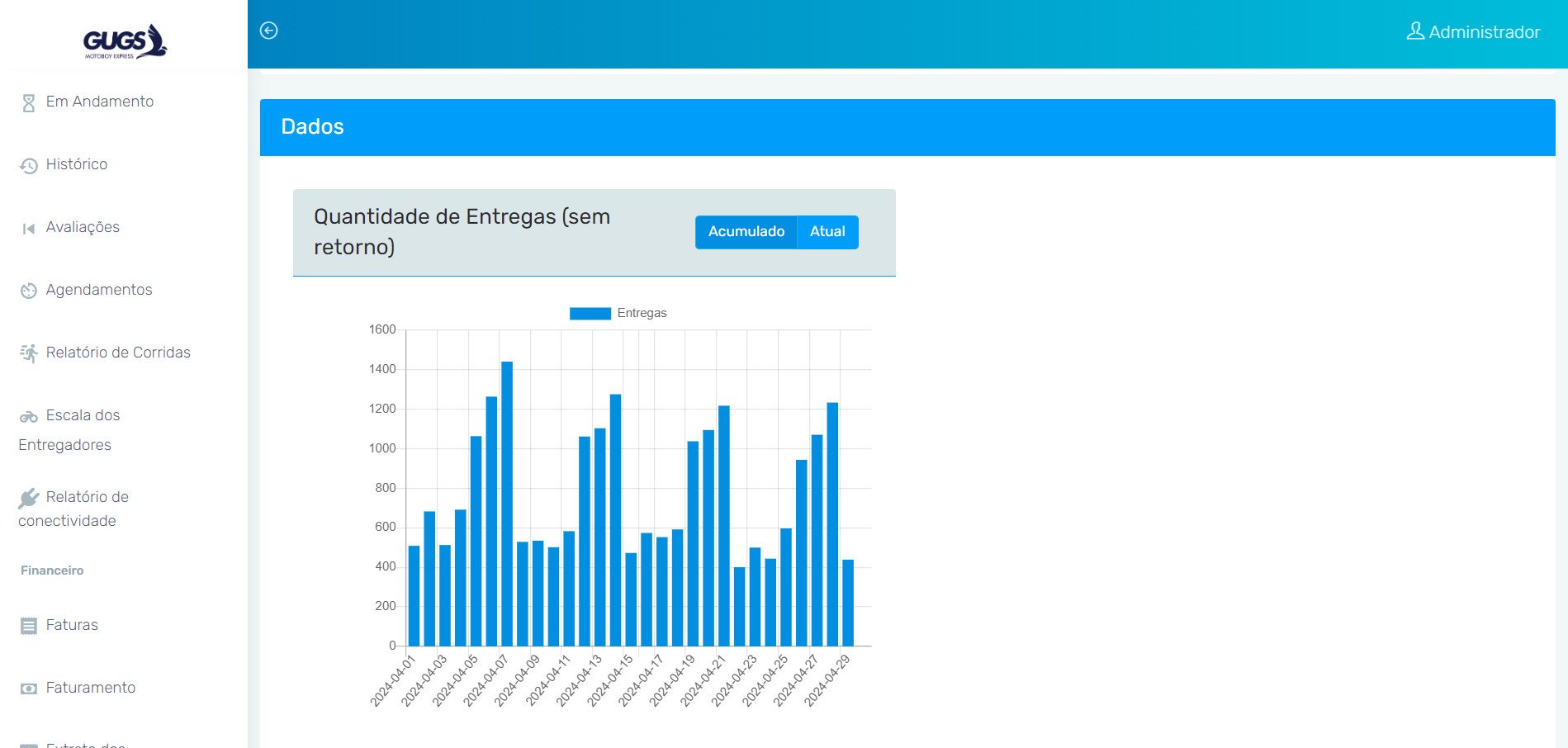The image size is (1568, 748).
Task: Click the running person icon for Relatório de Corridas
Action: [29, 353]
